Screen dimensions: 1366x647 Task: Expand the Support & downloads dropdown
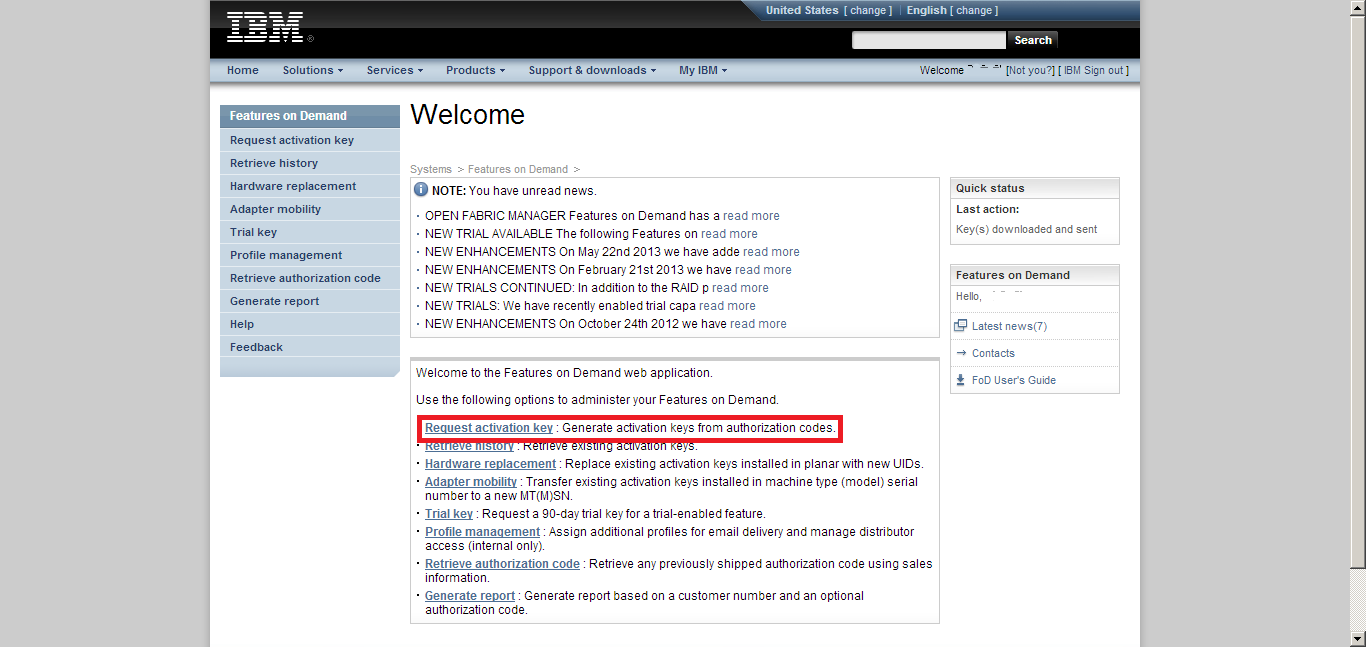point(590,70)
